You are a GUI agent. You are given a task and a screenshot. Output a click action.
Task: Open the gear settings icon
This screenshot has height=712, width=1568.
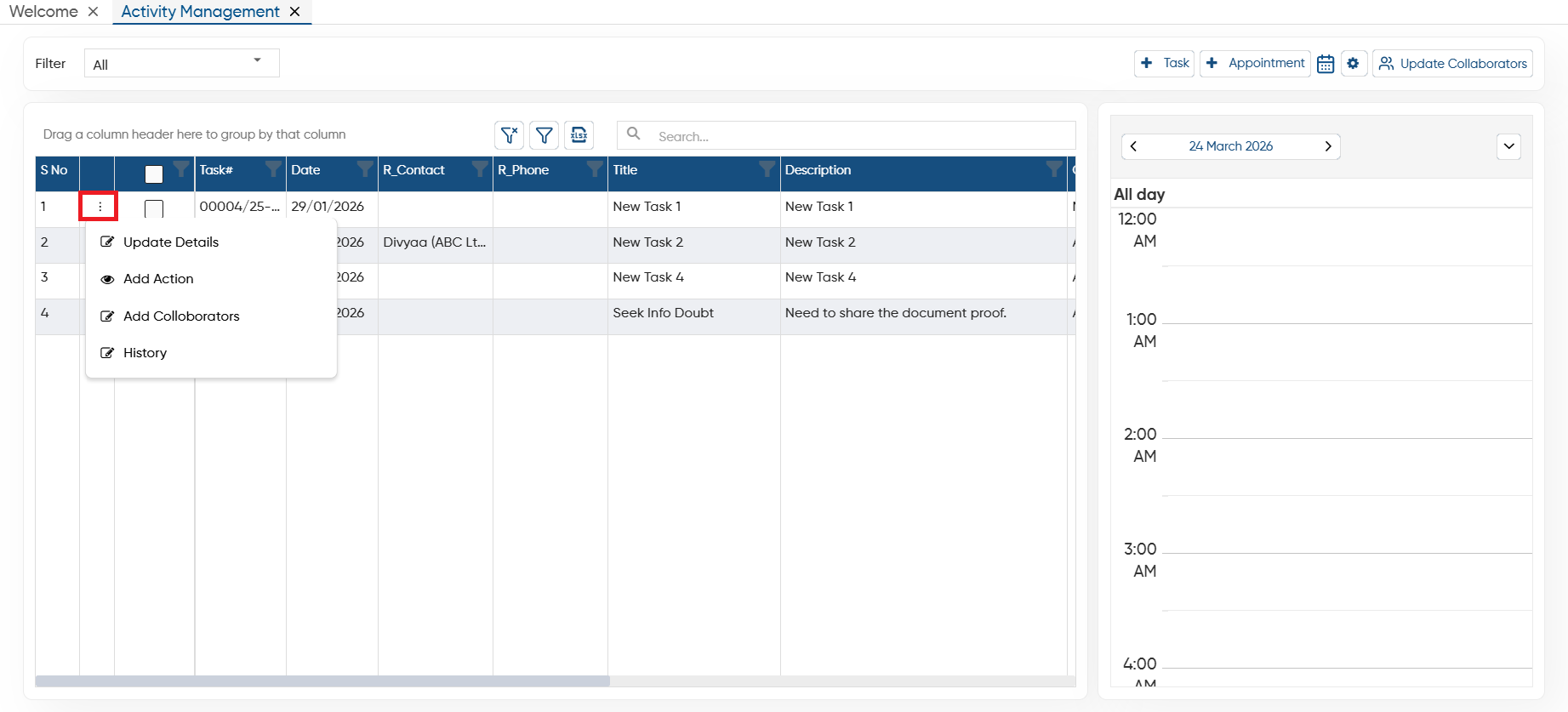pyautogui.click(x=1354, y=63)
